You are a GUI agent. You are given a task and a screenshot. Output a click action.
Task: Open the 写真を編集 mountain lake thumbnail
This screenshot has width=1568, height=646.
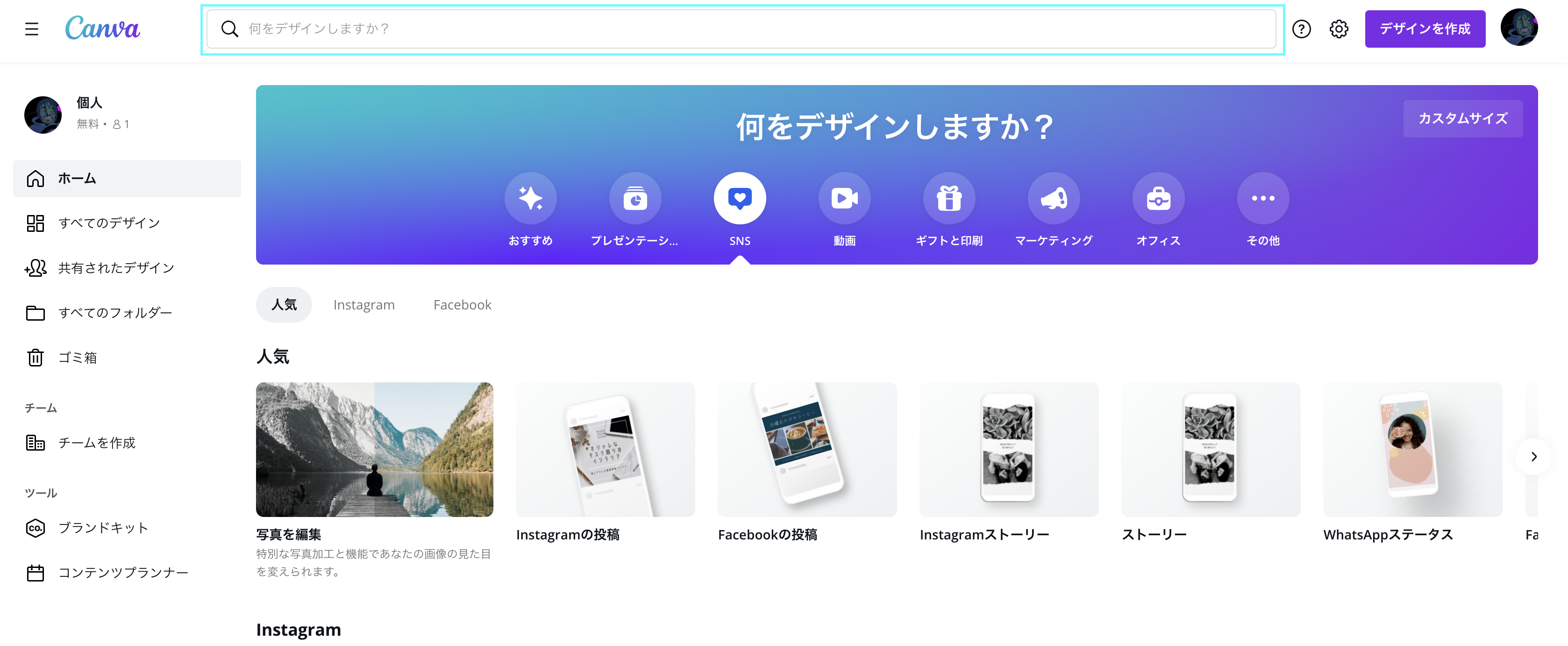tap(374, 450)
